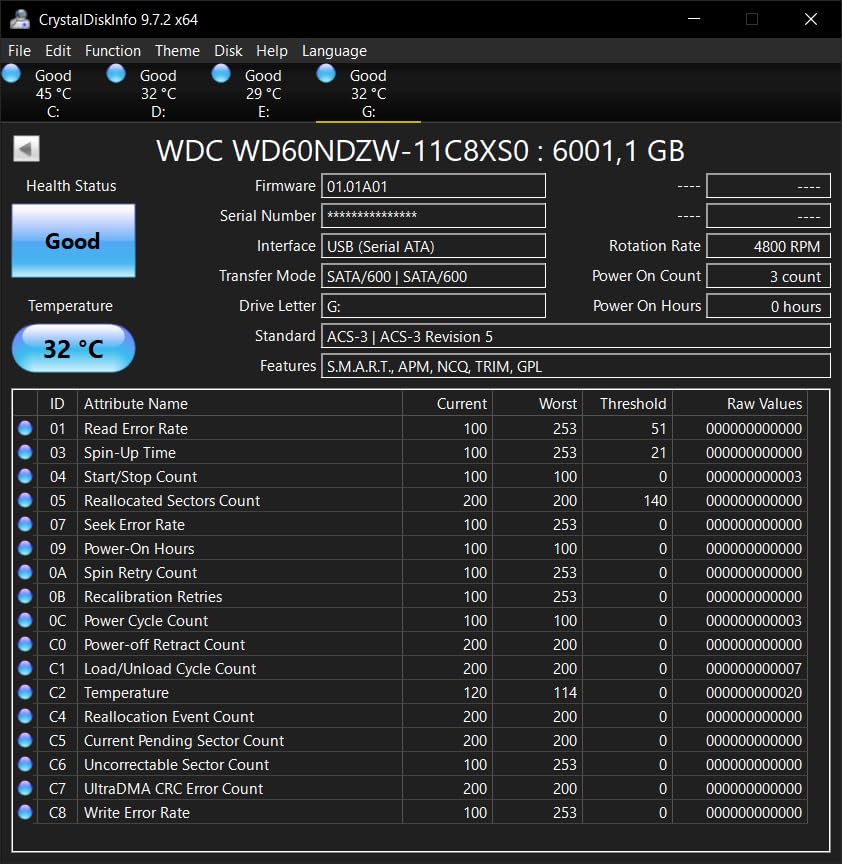Click the Current column header
842x864 pixels.
[447, 403]
